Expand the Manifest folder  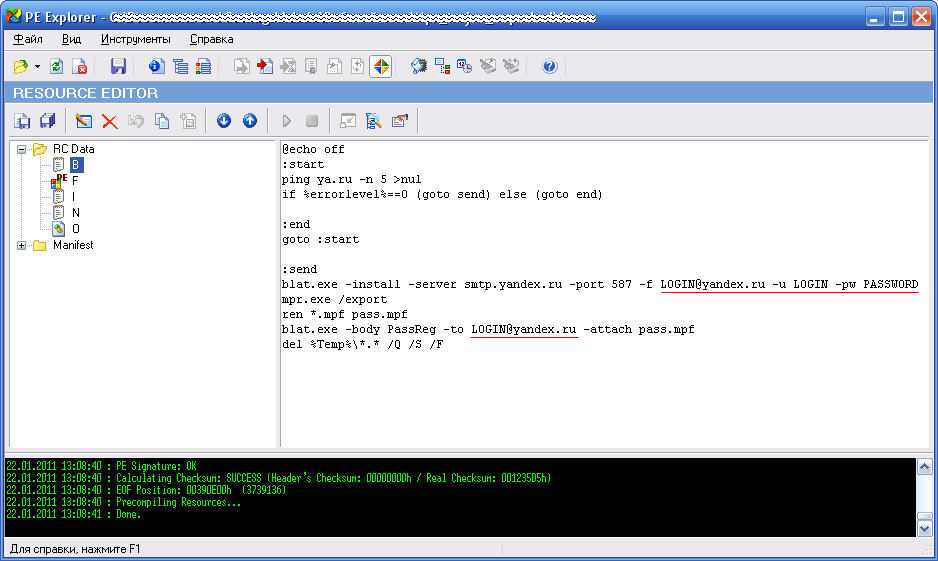click(22, 246)
